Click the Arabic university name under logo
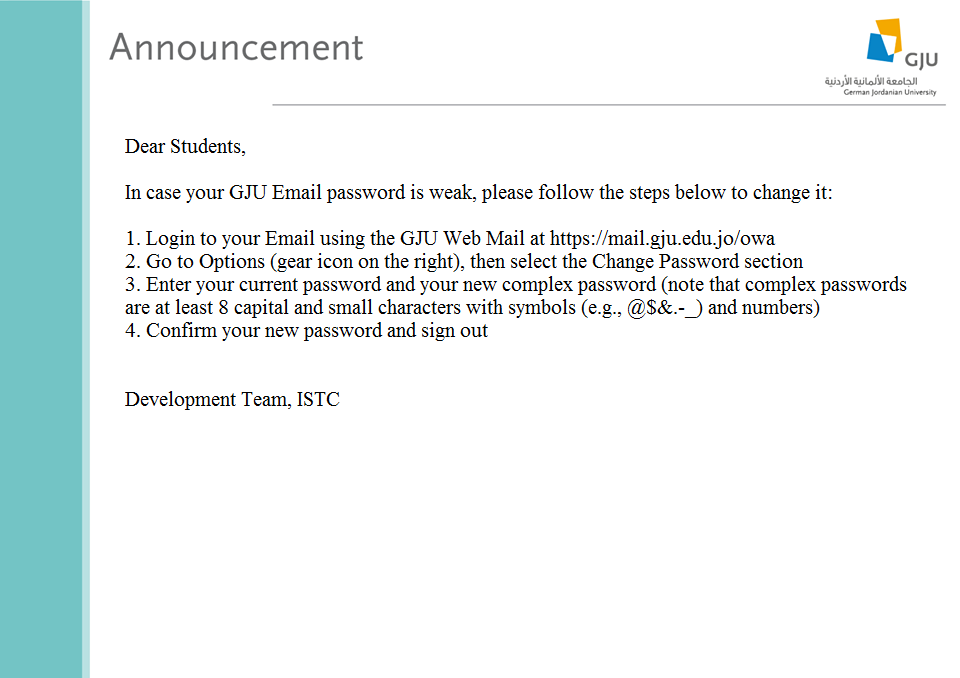Screen dimensions: 960x678 (870, 80)
